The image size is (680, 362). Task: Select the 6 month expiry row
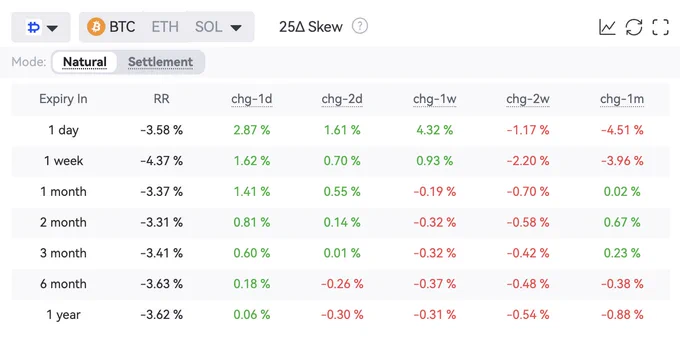(340, 284)
